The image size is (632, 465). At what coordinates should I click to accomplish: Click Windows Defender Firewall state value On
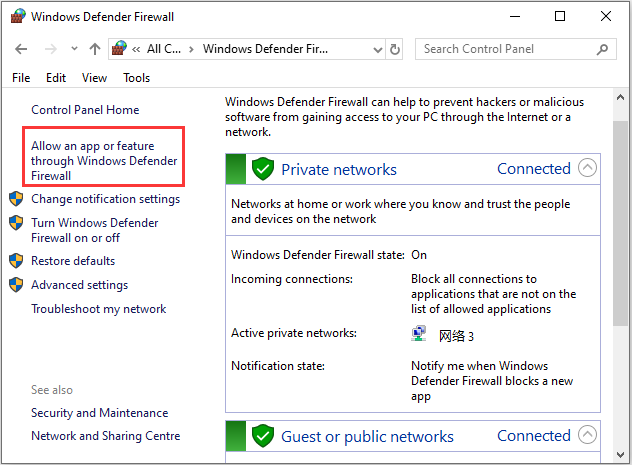(419, 255)
